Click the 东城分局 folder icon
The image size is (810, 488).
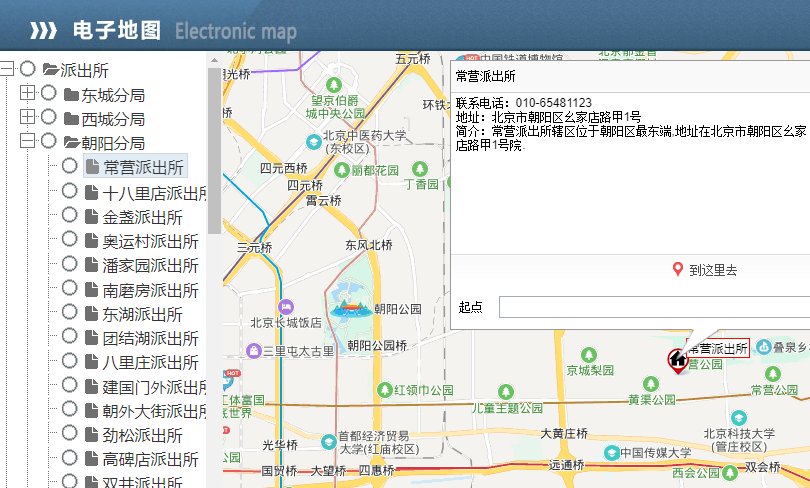click(71, 95)
